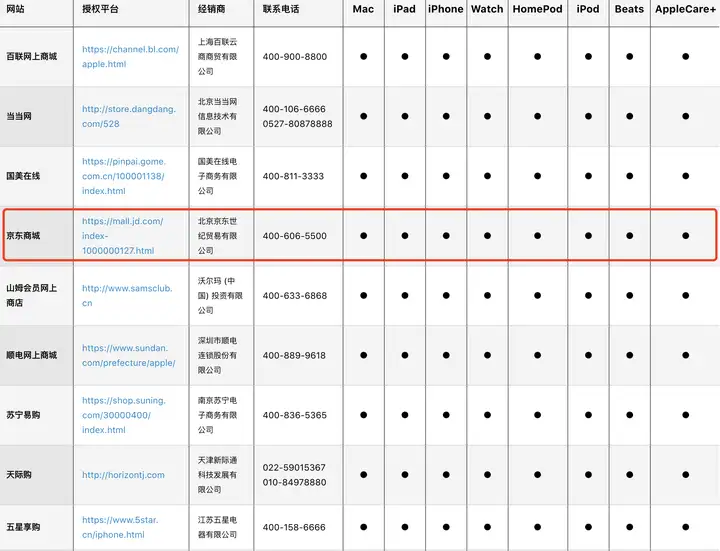Open the shop.suning.com link
Image resolution: width=720 pixels, height=551 pixels.
pyautogui.click(x=124, y=415)
